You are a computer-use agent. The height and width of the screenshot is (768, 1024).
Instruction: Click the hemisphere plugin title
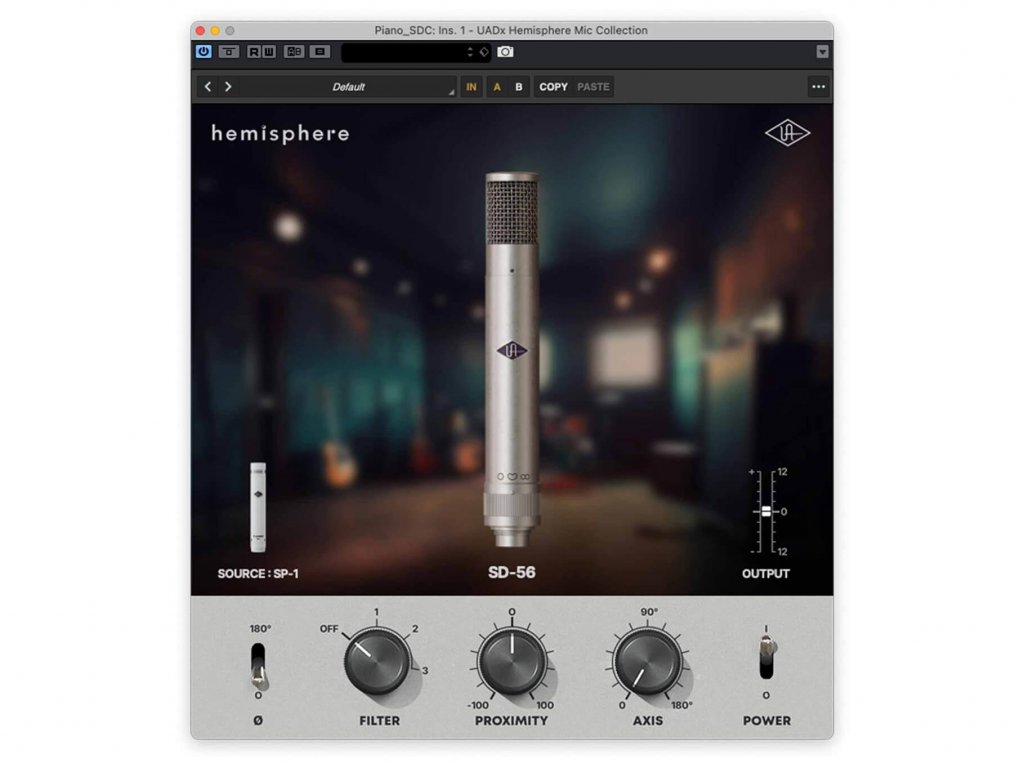pos(280,133)
